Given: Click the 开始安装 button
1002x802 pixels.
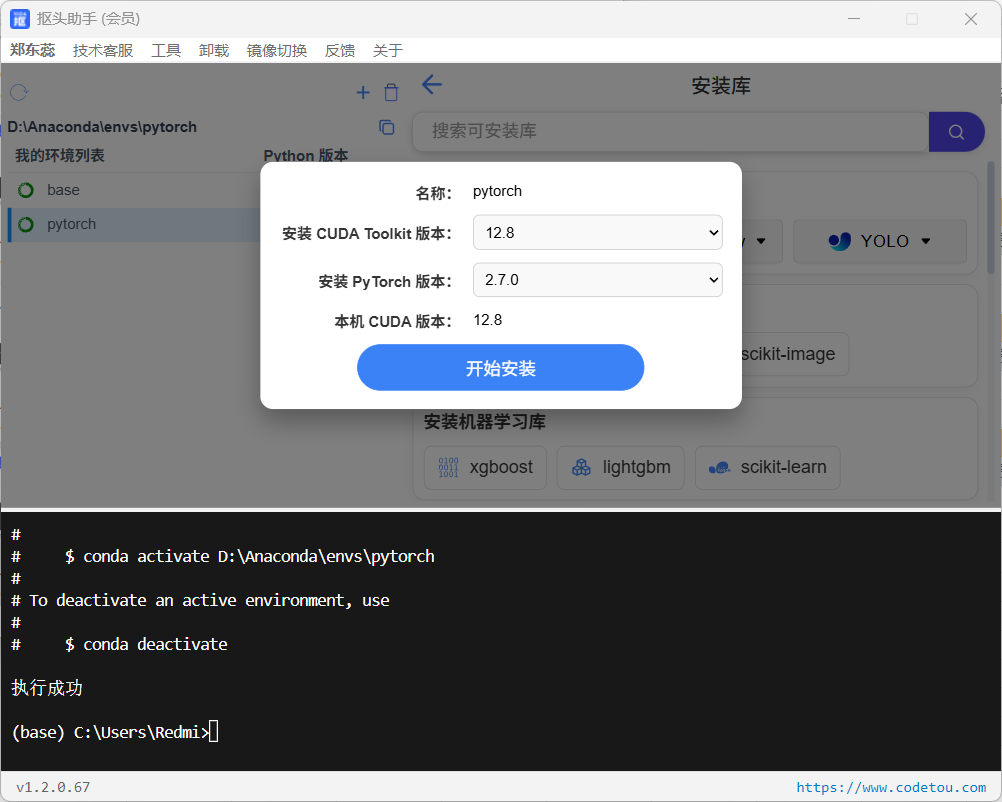Looking at the screenshot, I should coord(500,367).
